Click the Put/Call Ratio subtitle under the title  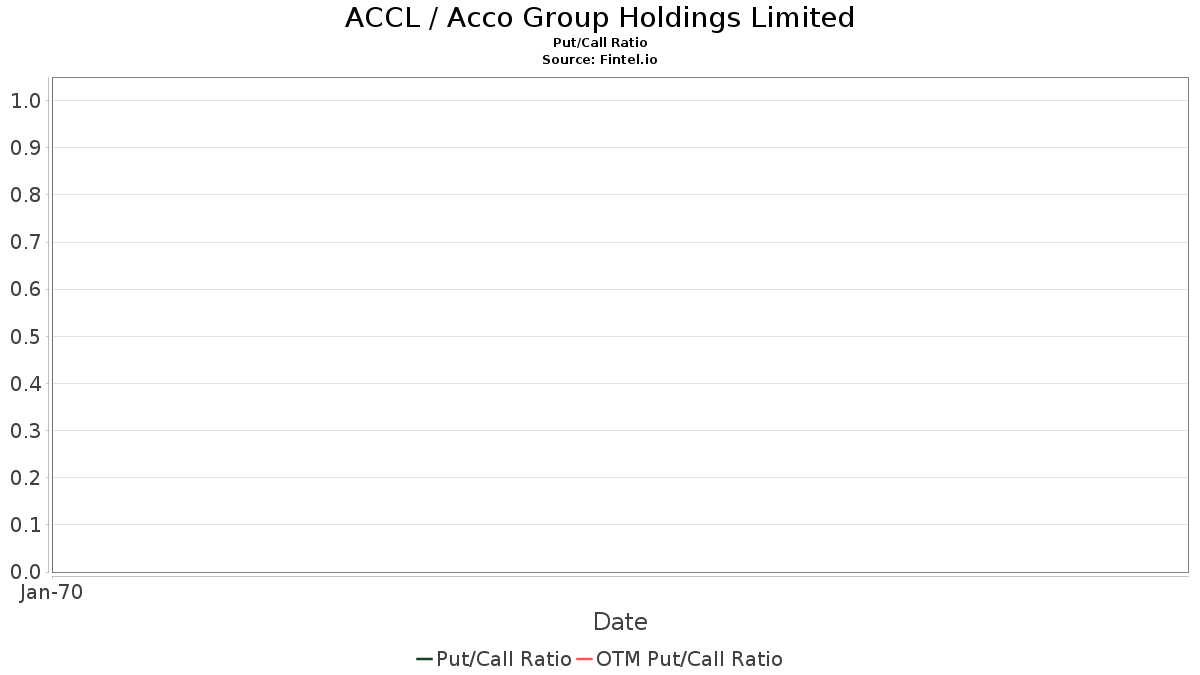pyautogui.click(x=600, y=43)
